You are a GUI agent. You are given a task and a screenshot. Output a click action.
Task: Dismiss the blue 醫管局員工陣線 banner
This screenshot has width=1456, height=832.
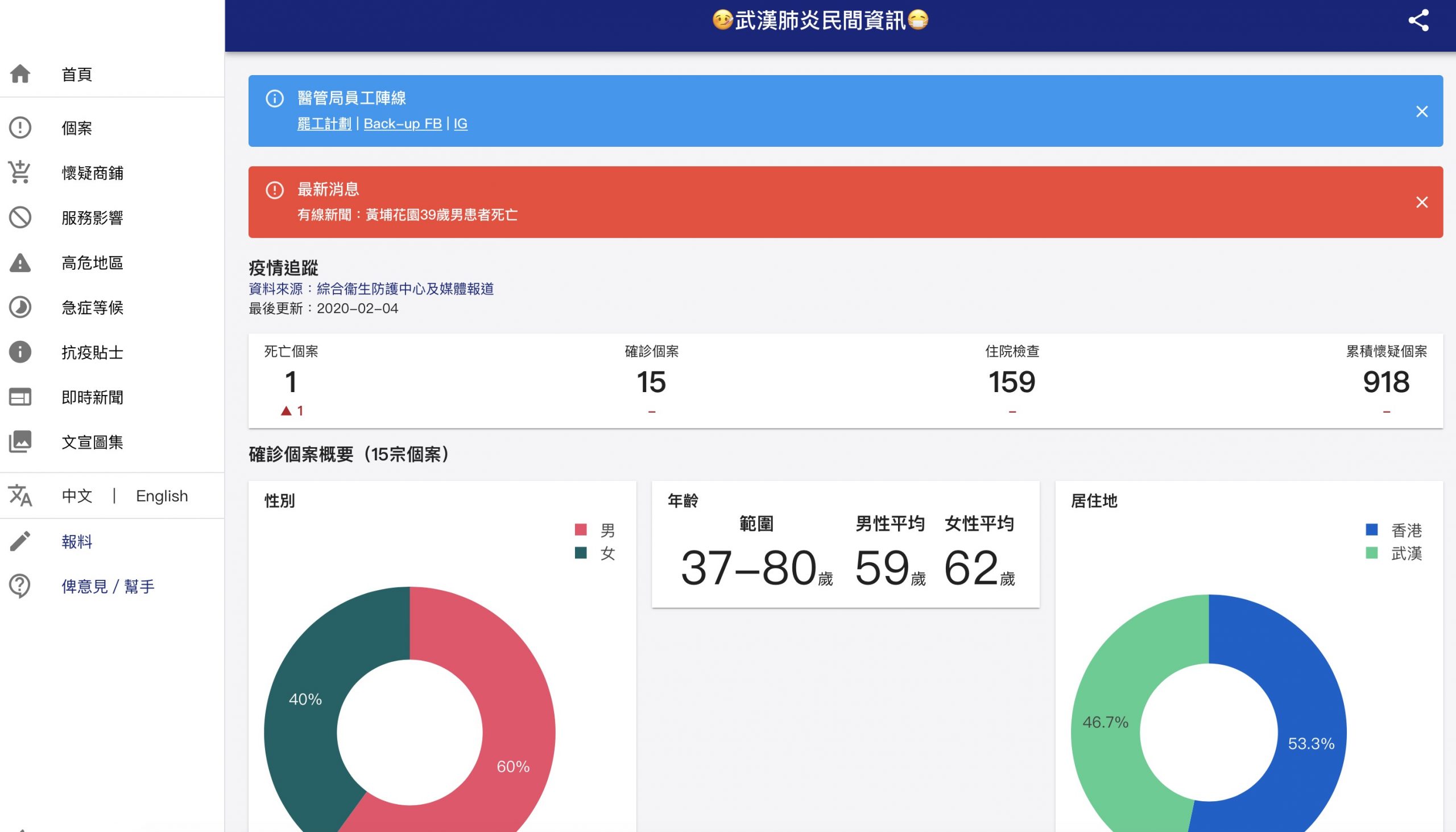[1422, 112]
